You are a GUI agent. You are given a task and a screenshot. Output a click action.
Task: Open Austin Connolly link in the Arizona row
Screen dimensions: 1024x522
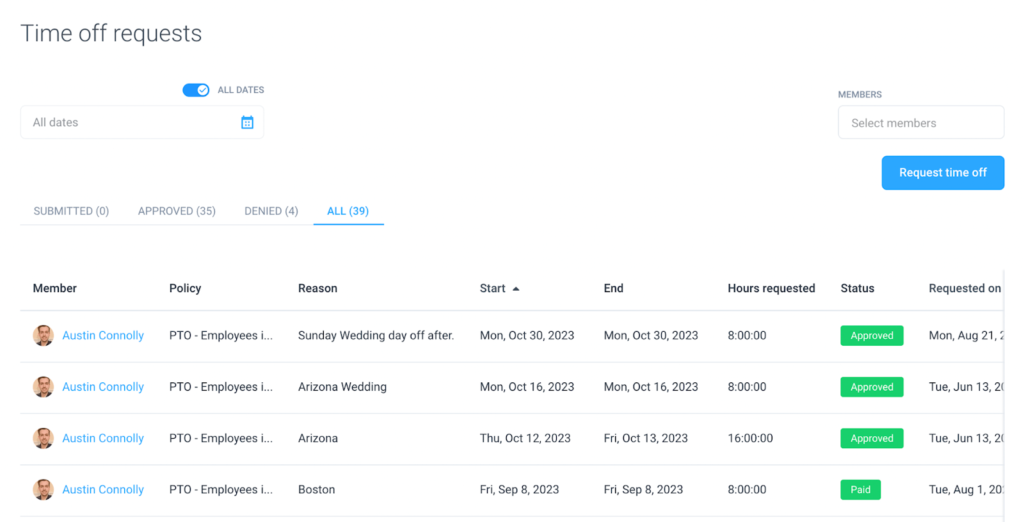point(103,438)
